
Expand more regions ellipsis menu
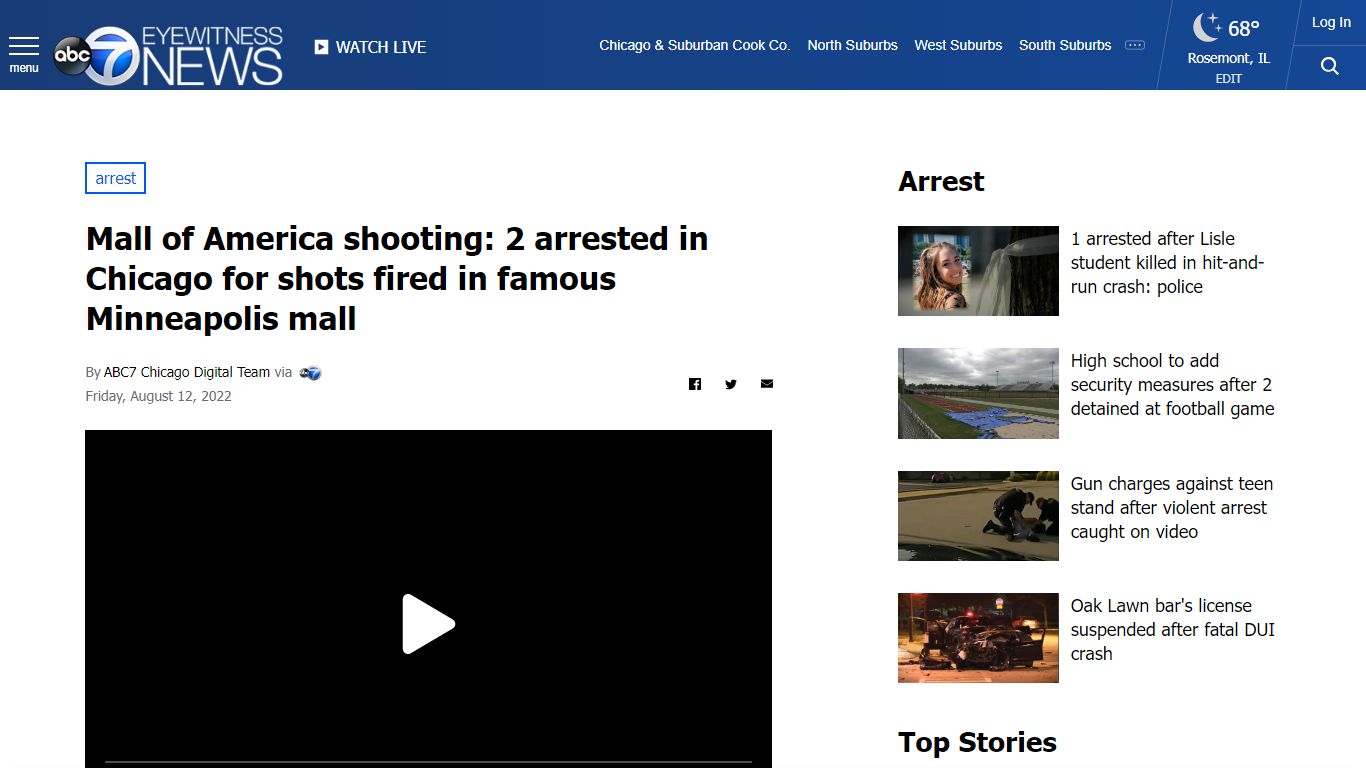1135,45
